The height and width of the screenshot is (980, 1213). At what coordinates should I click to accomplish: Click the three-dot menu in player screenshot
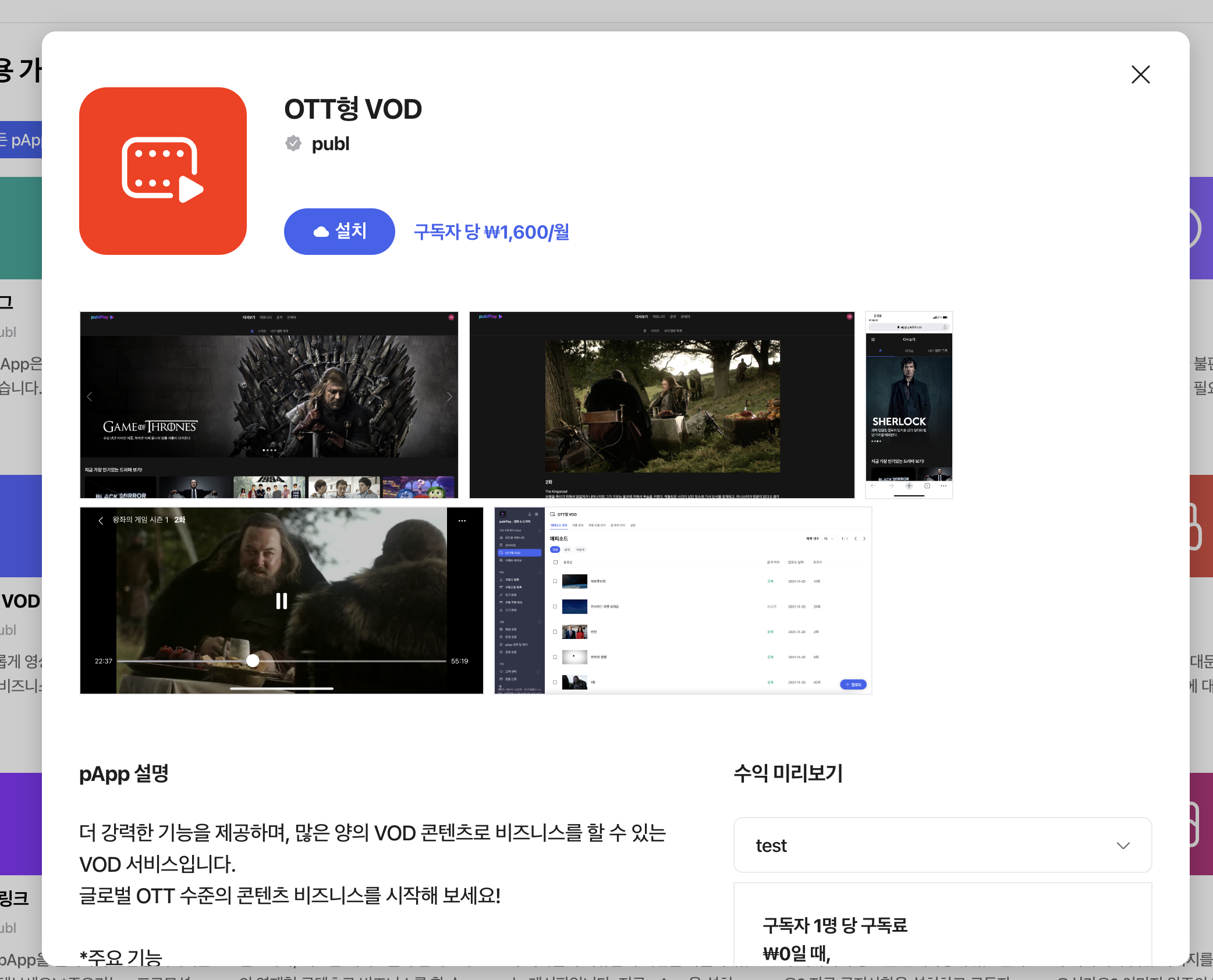coord(462,521)
